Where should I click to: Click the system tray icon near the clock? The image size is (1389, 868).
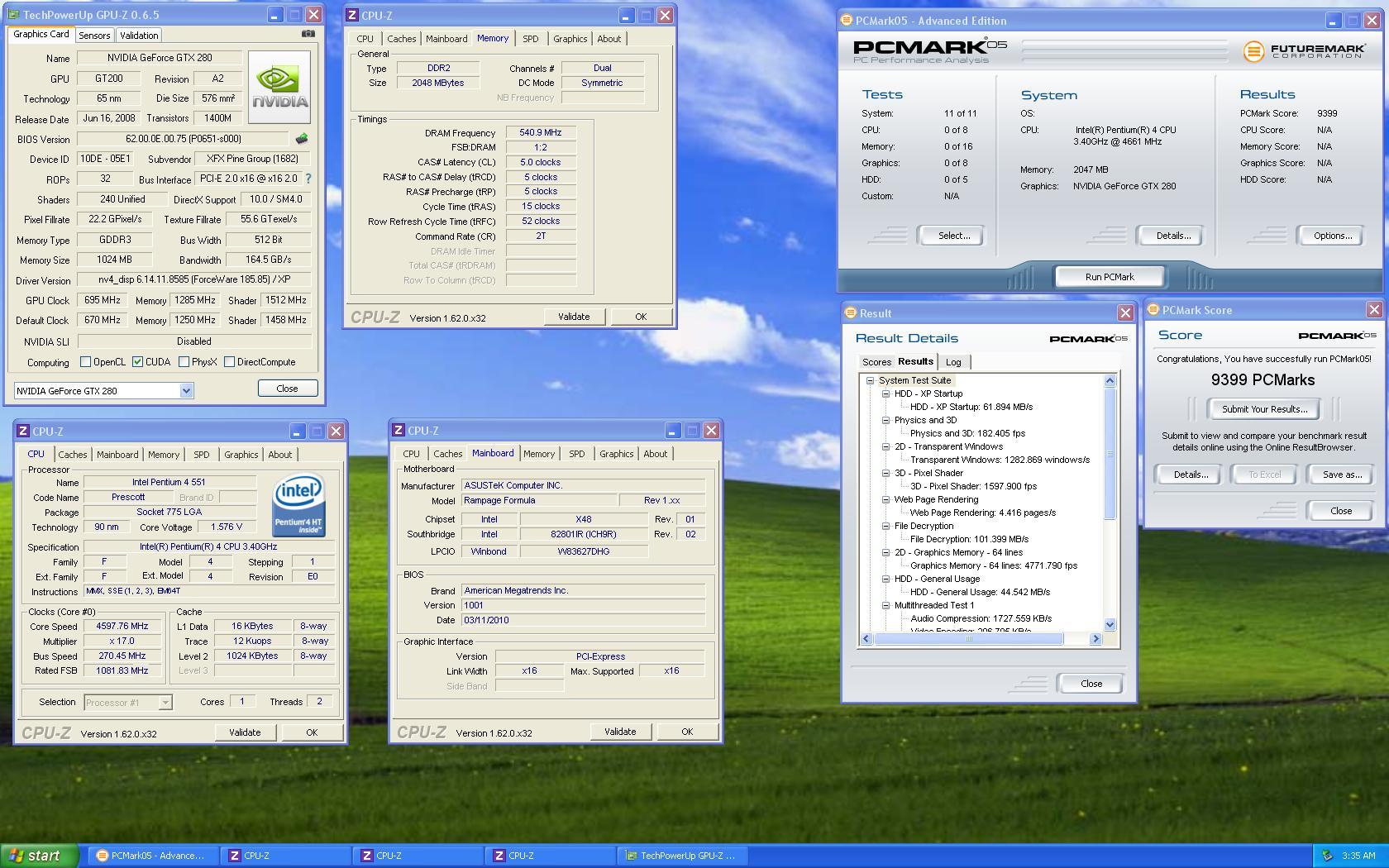point(1328,856)
